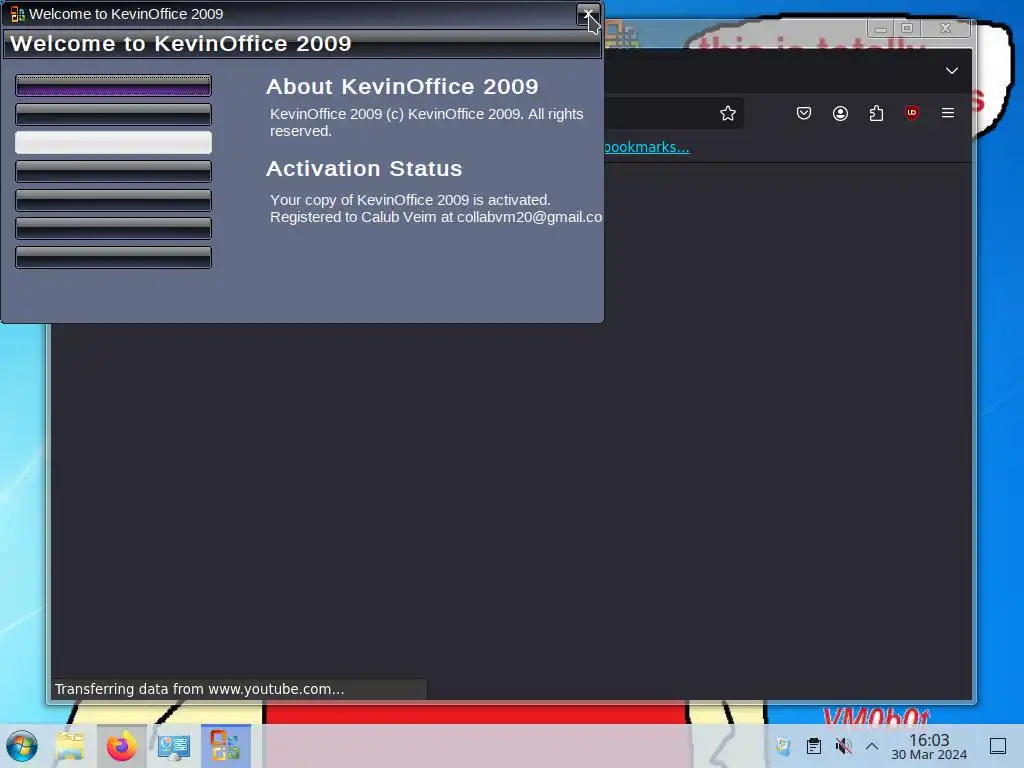The height and width of the screenshot is (768, 1024).
Task: Expand the list all tabs chevron in Firefox
Action: click(952, 71)
